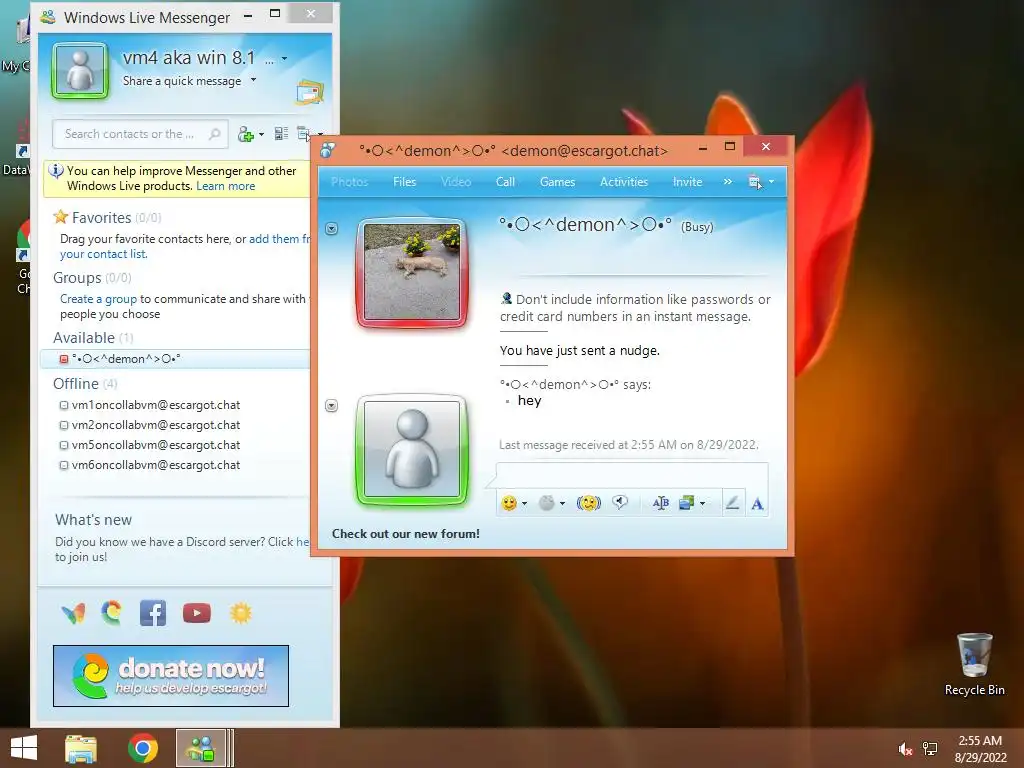Open the email inbox envelope icon
Screen dimensions: 1024x768
310,92
